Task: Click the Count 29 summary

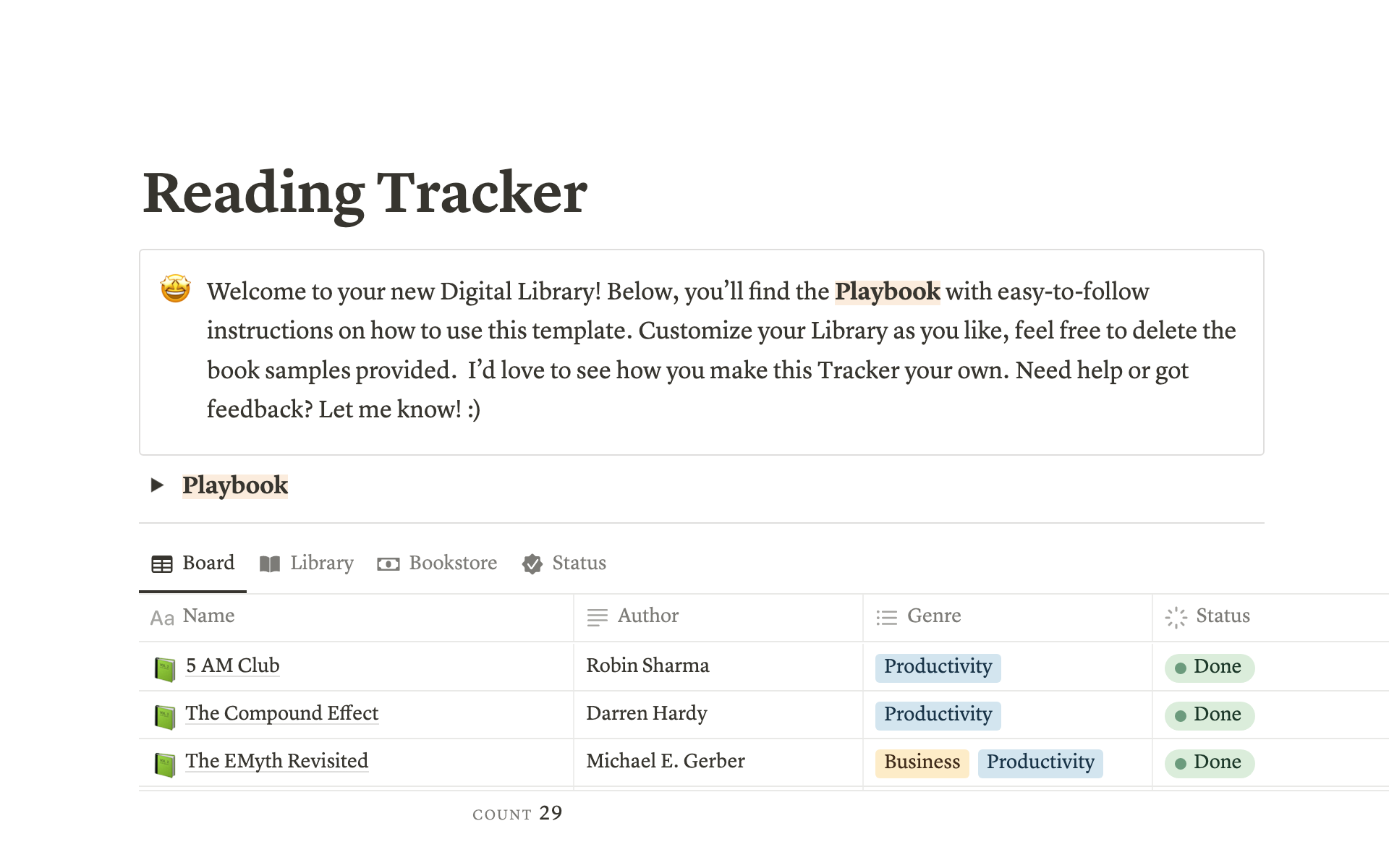Action: pyautogui.click(x=517, y=814)
